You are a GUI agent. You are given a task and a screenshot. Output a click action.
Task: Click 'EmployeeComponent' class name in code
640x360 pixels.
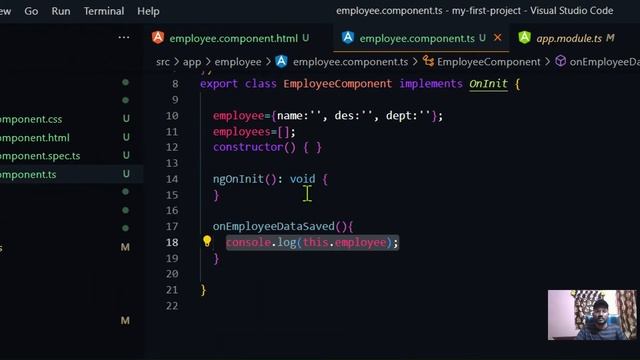pyautogui.click(x=338, y=84)
